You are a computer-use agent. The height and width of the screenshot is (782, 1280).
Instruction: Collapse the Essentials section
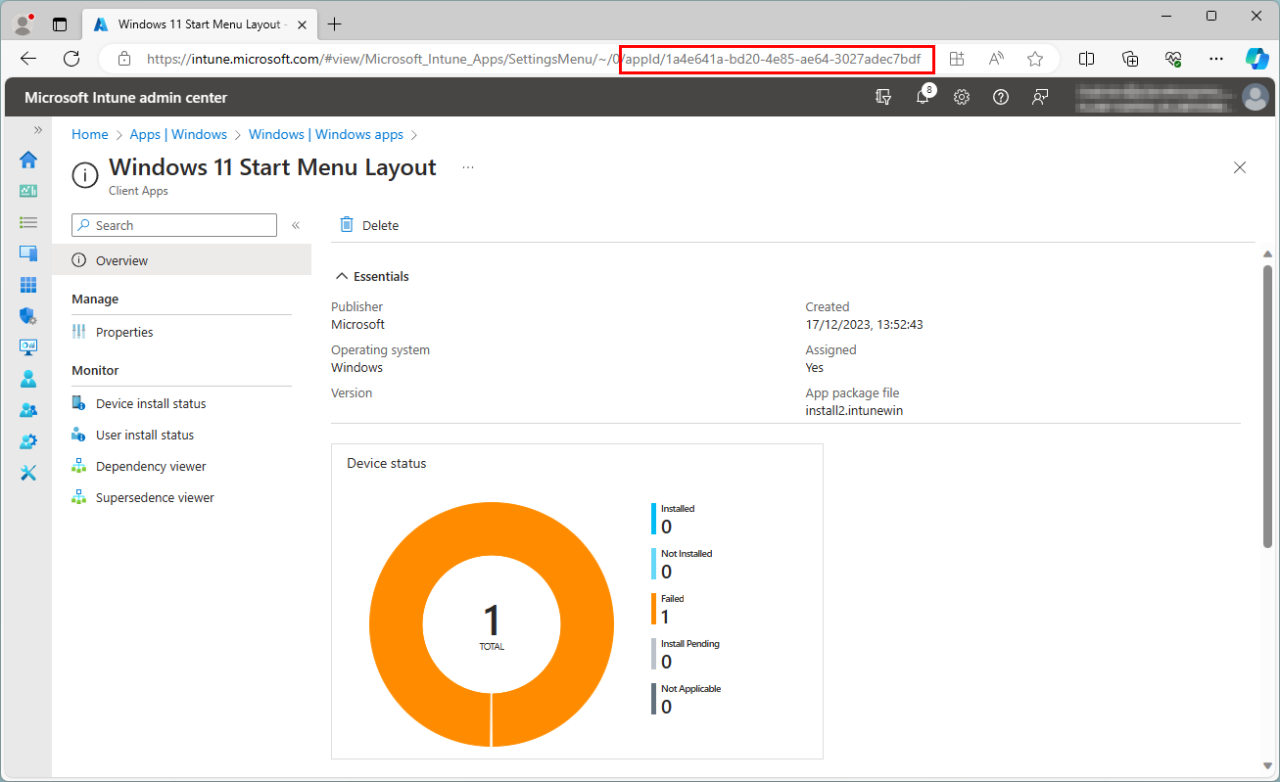pos(342,277)
